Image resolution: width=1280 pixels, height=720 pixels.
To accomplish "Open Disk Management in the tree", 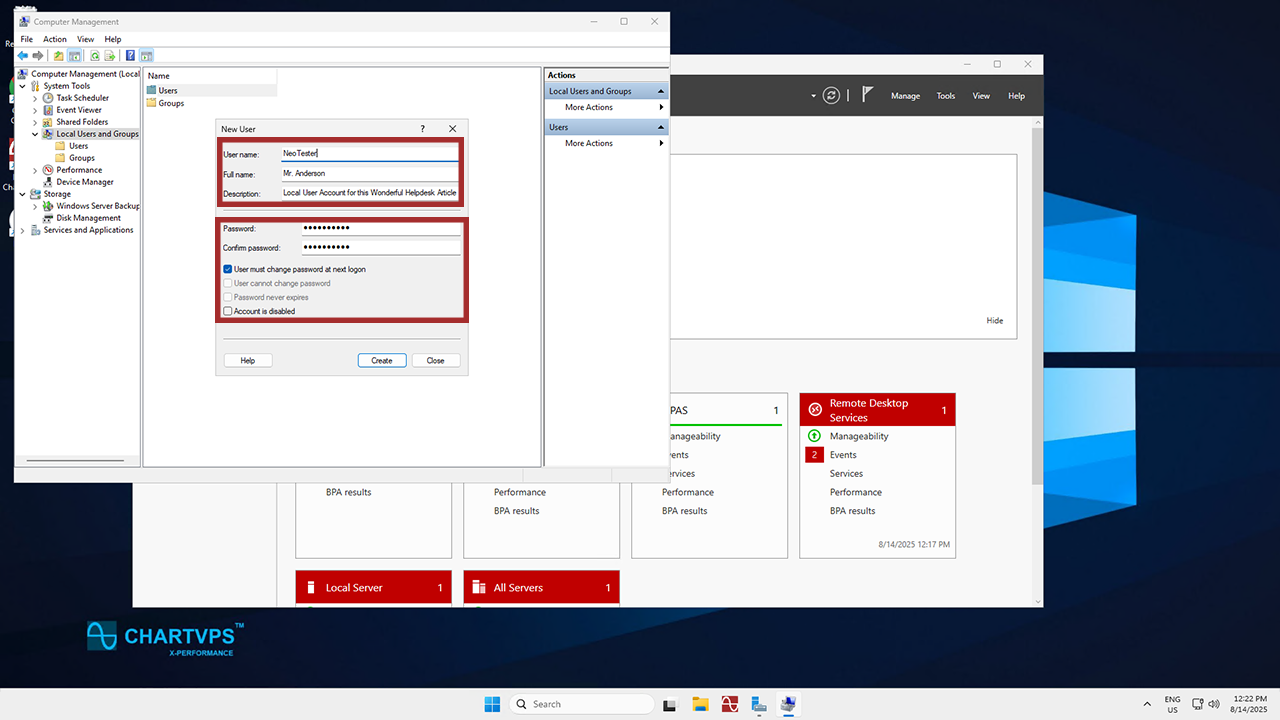I will pyautogui.click(x=88, y=218).
